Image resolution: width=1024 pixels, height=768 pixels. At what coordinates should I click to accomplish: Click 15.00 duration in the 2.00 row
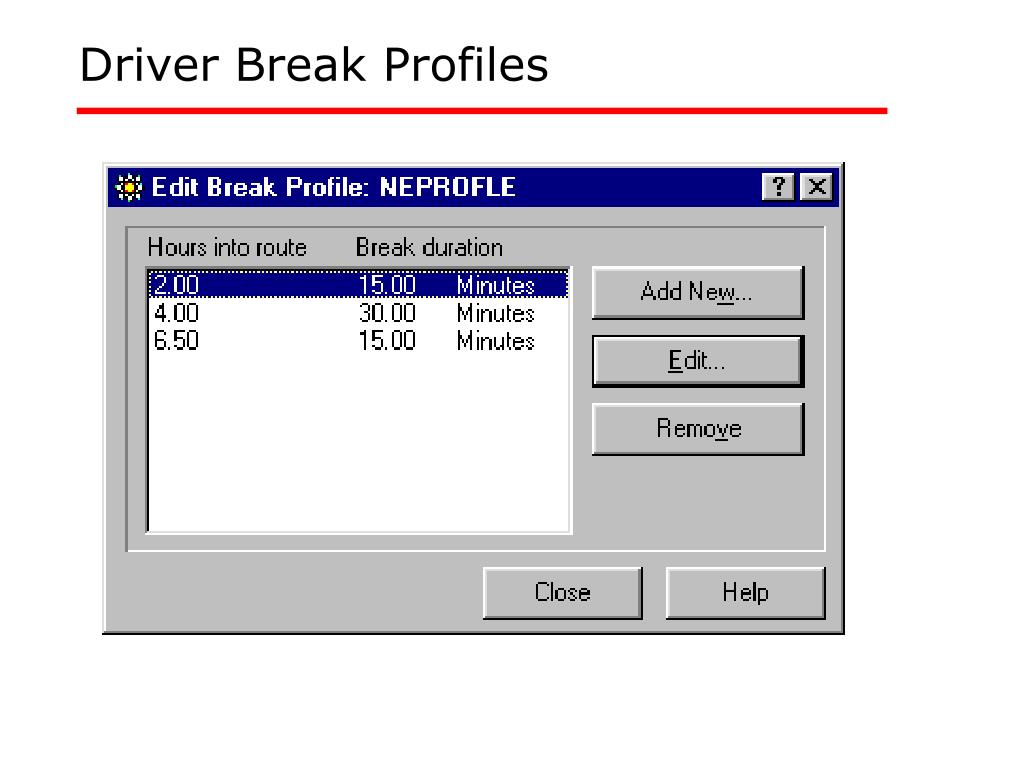click(387, 285)
